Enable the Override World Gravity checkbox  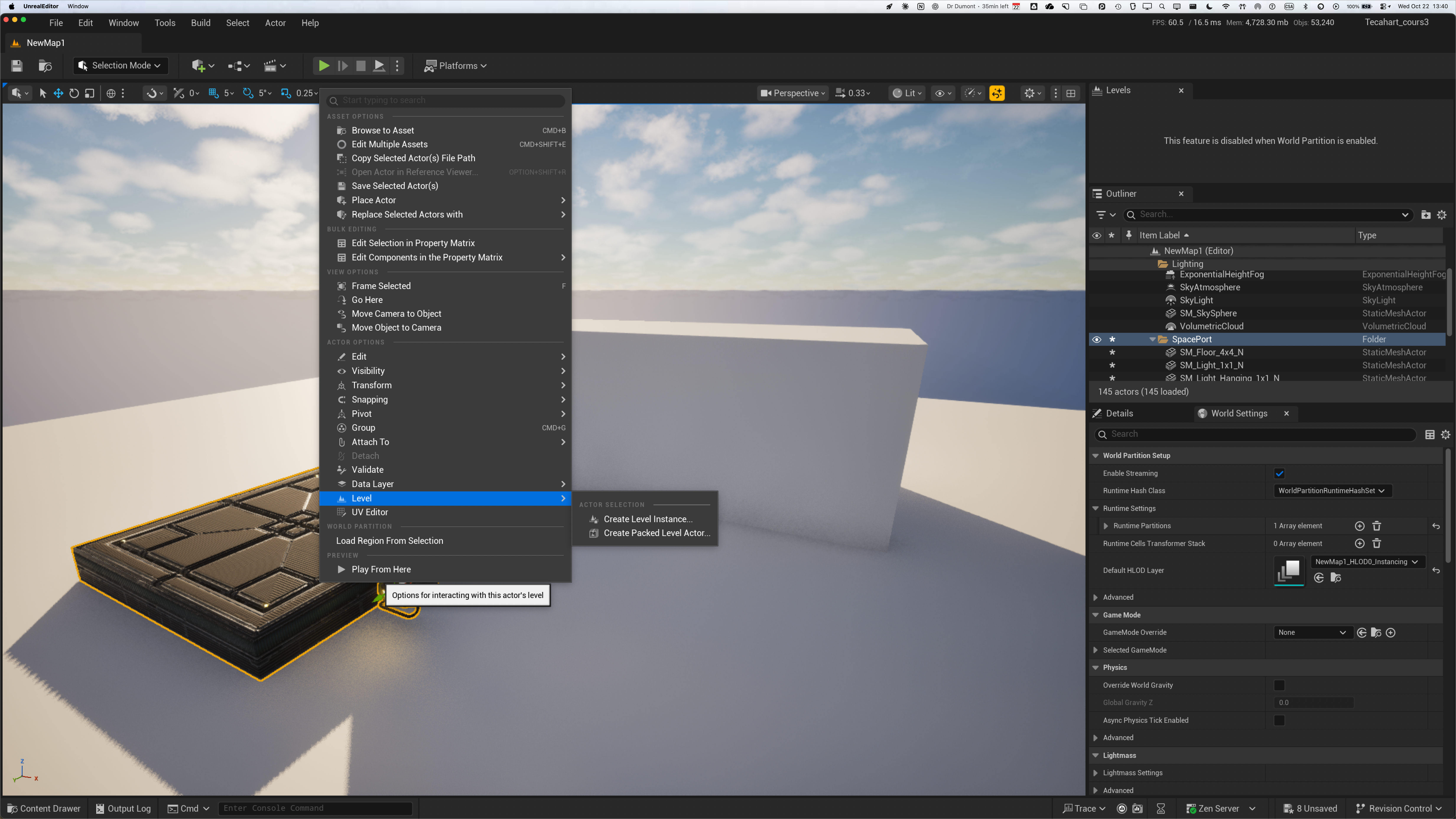tap(1280, 685)
